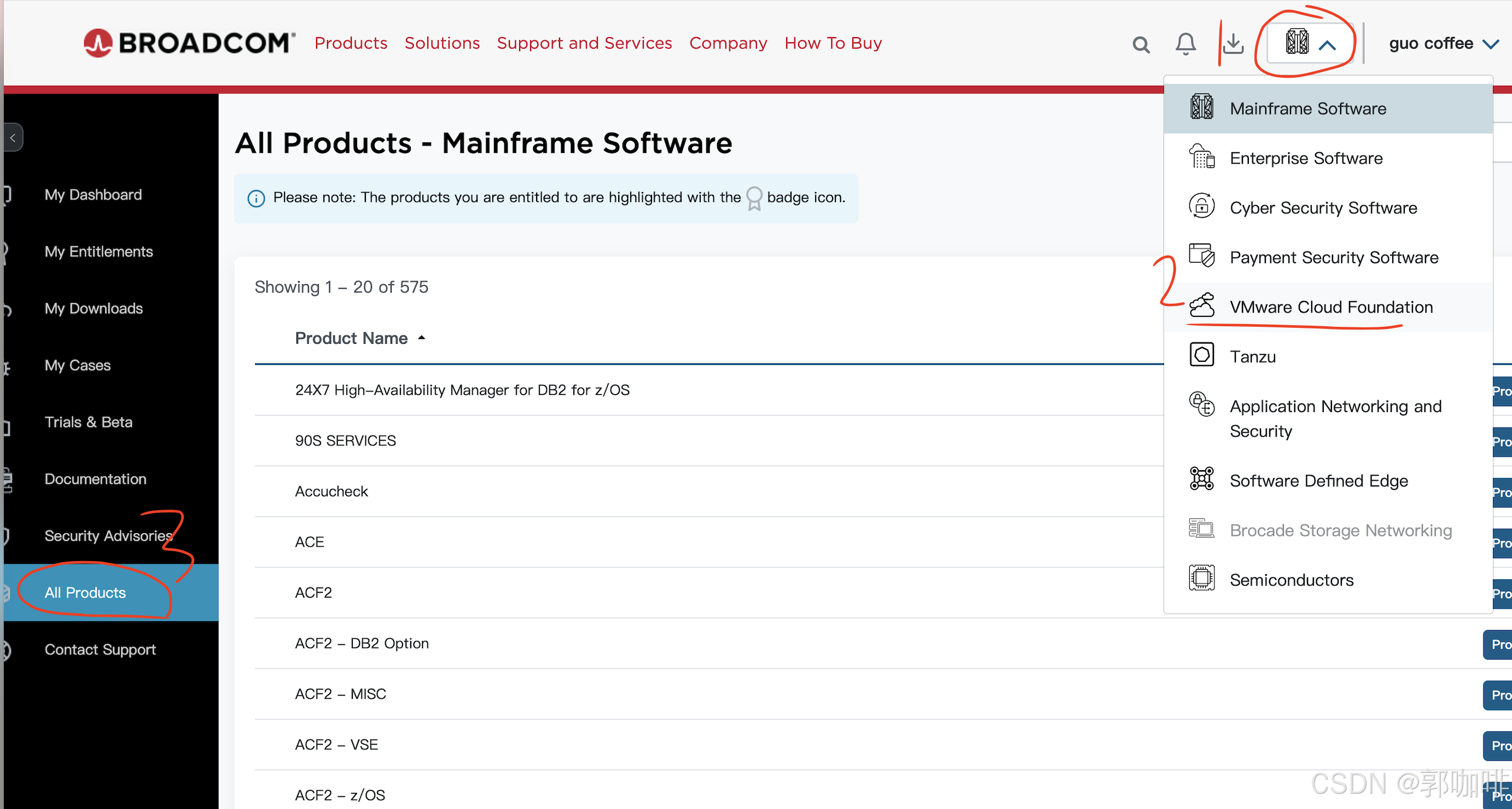Click Support and Services navigation link
Screen dimensions: 1512x809
tap(584, 43)
